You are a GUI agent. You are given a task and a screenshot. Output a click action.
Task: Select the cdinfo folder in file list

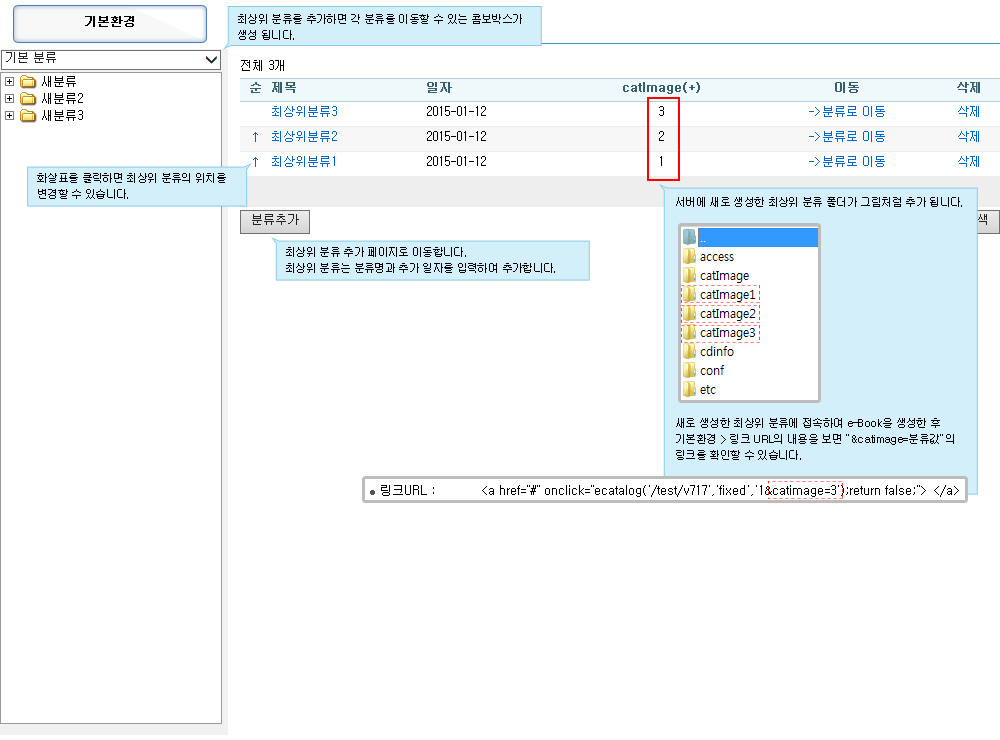coord(716,352)
